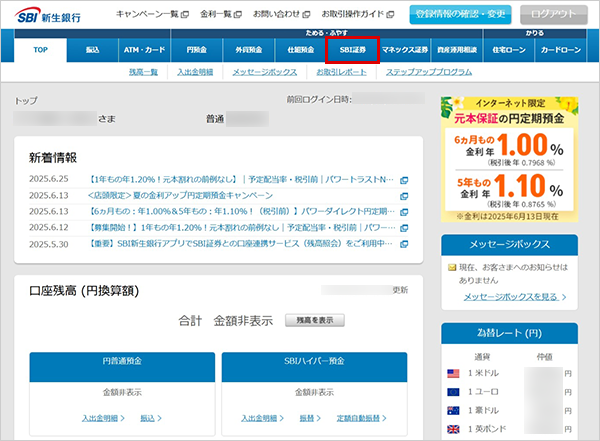600x441 pixels.
Task: Open 振込 link under 円普通預金
Action: tap(151, 418)
